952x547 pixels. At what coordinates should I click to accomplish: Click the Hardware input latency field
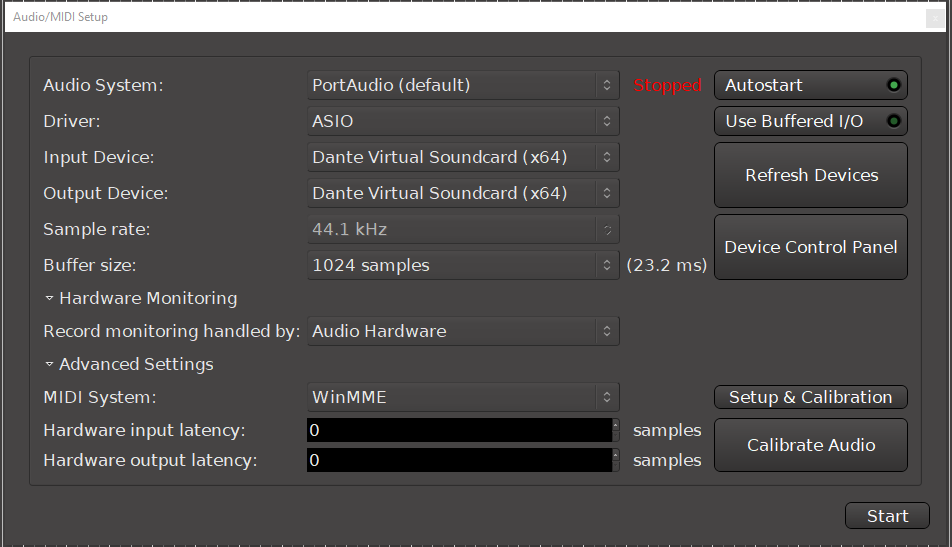(x=458, y=431)
